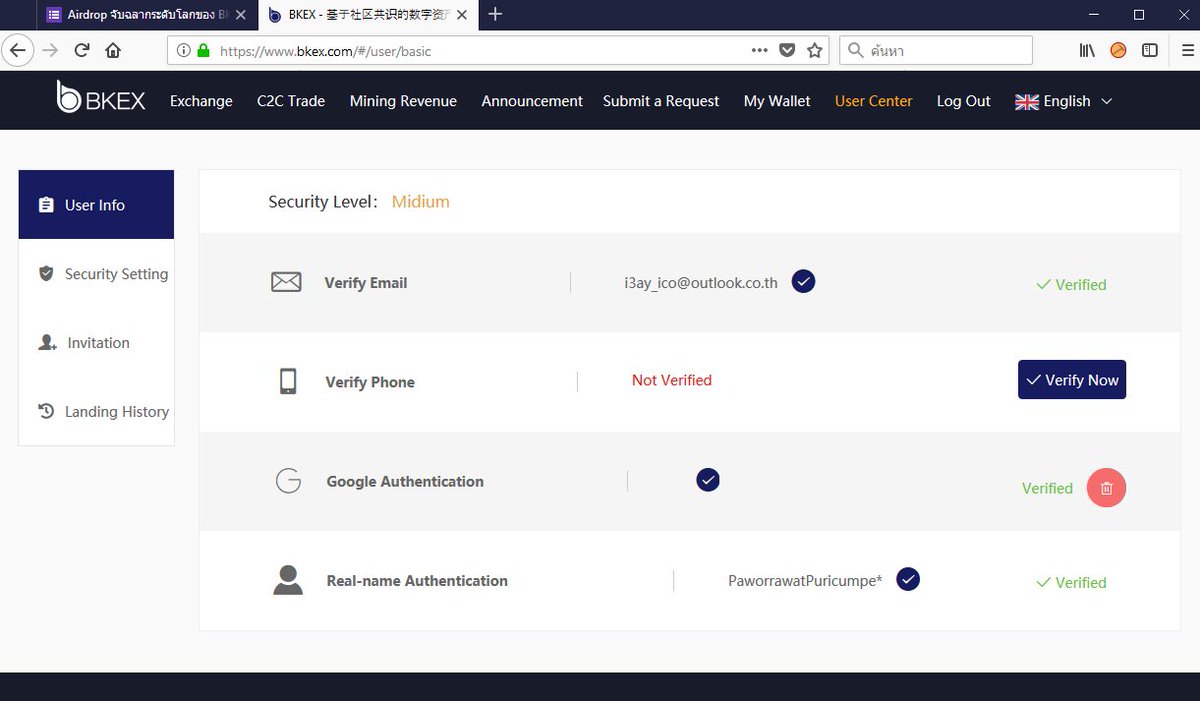This screenshot has height=701, width=1200.
Task: Open User Center
Action: [874, 101]
